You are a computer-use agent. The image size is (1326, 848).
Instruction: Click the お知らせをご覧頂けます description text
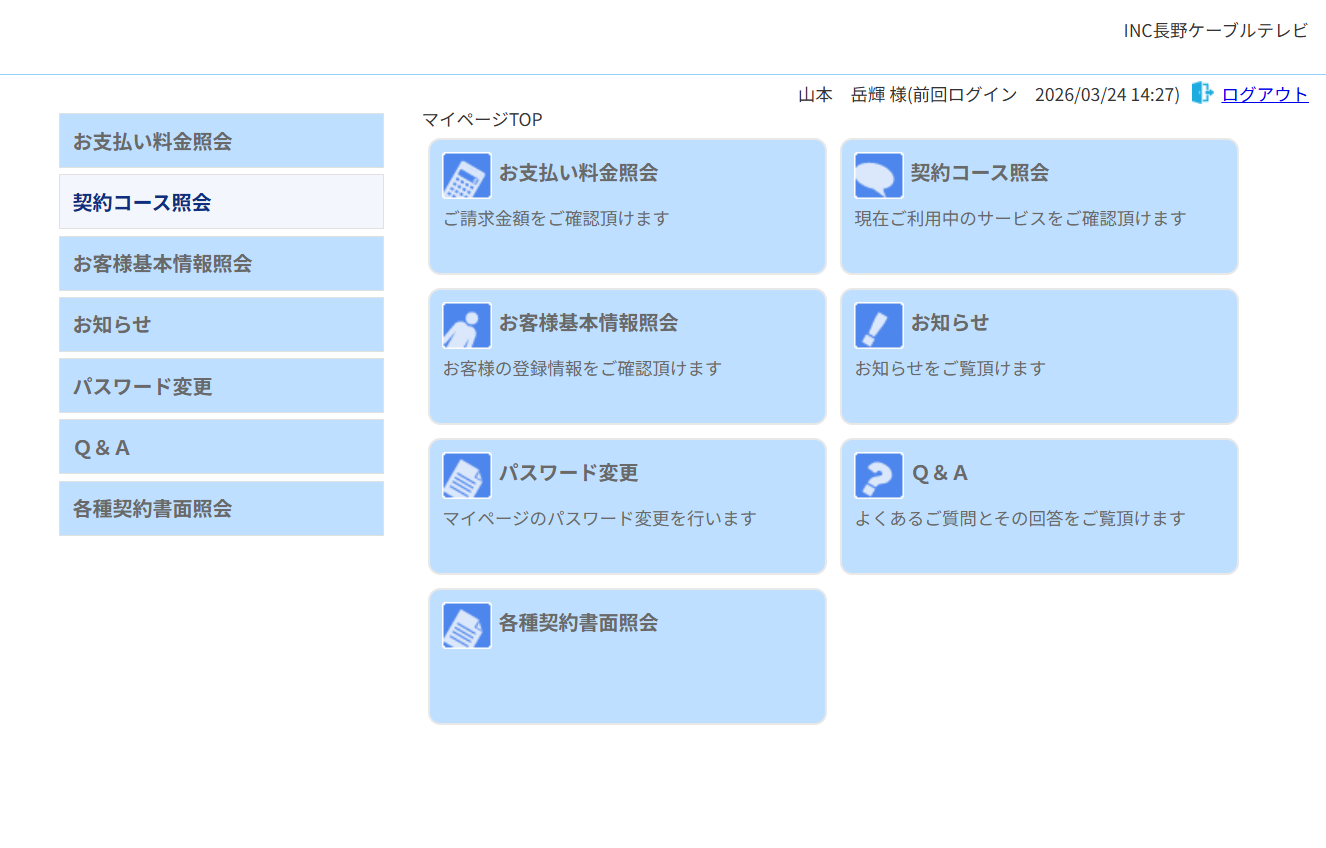pyautogui.click(x=949, y=369)
